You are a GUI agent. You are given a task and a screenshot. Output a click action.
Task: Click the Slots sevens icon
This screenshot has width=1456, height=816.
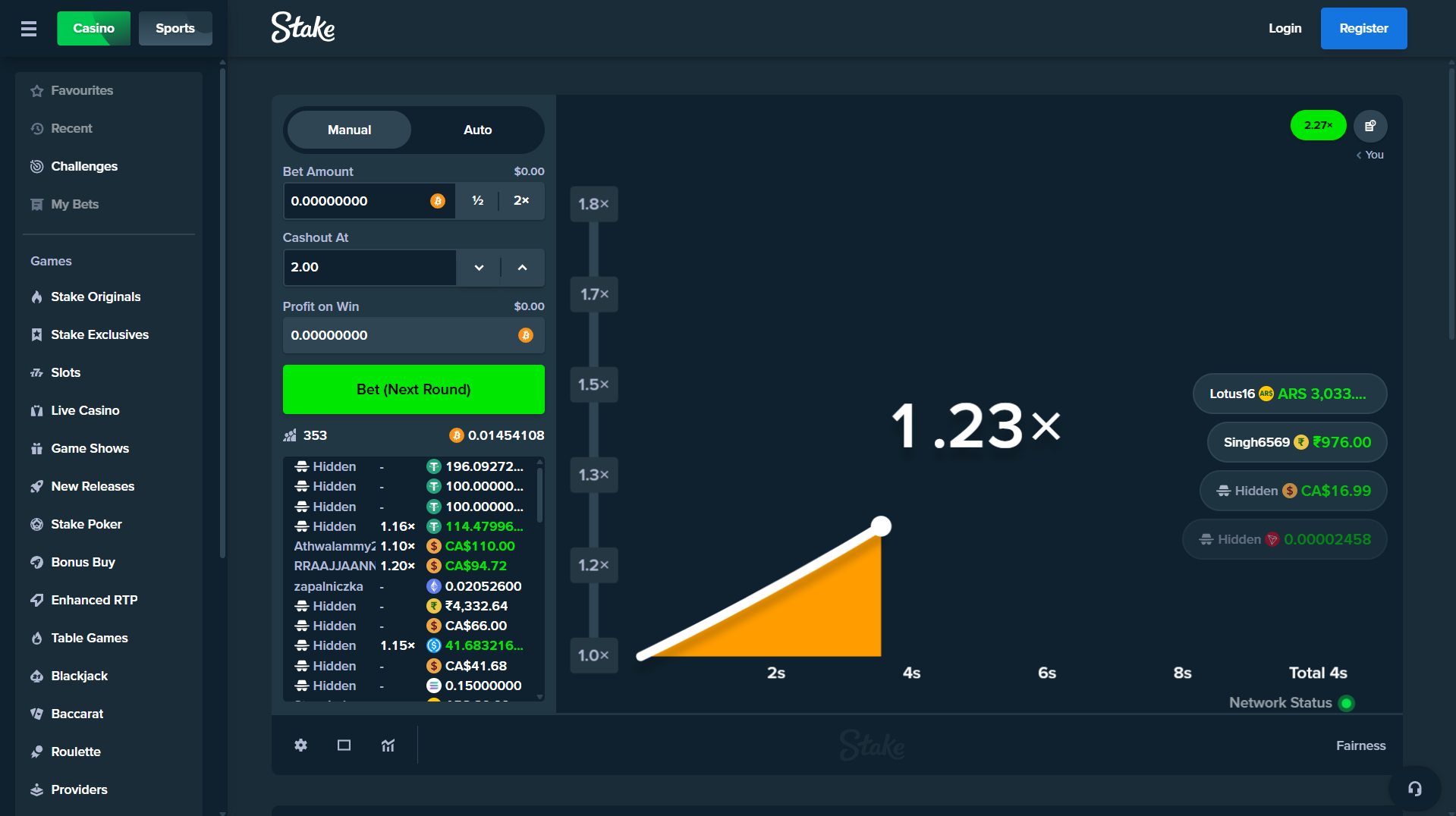click(36, 373)
